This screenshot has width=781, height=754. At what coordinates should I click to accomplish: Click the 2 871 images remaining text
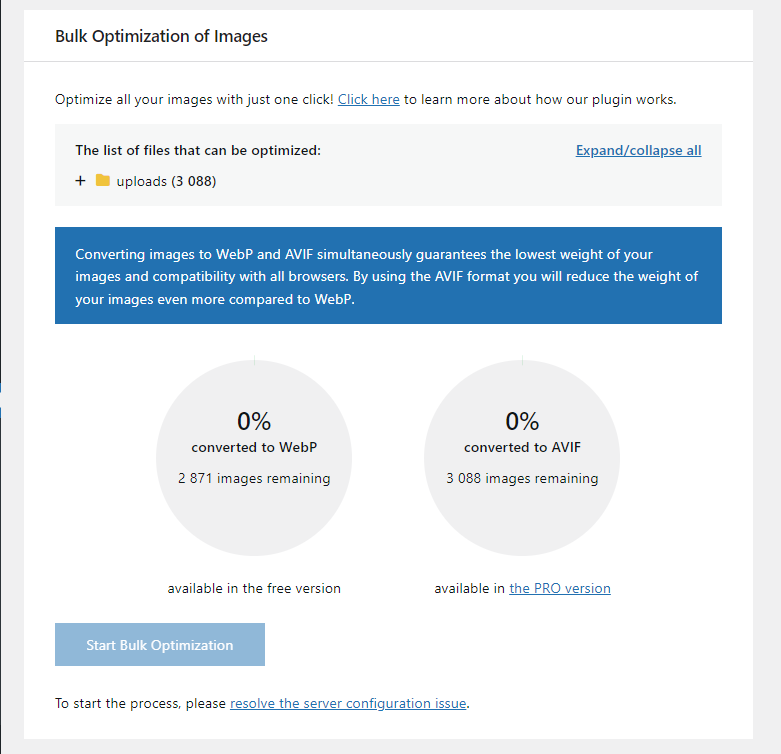254,478
